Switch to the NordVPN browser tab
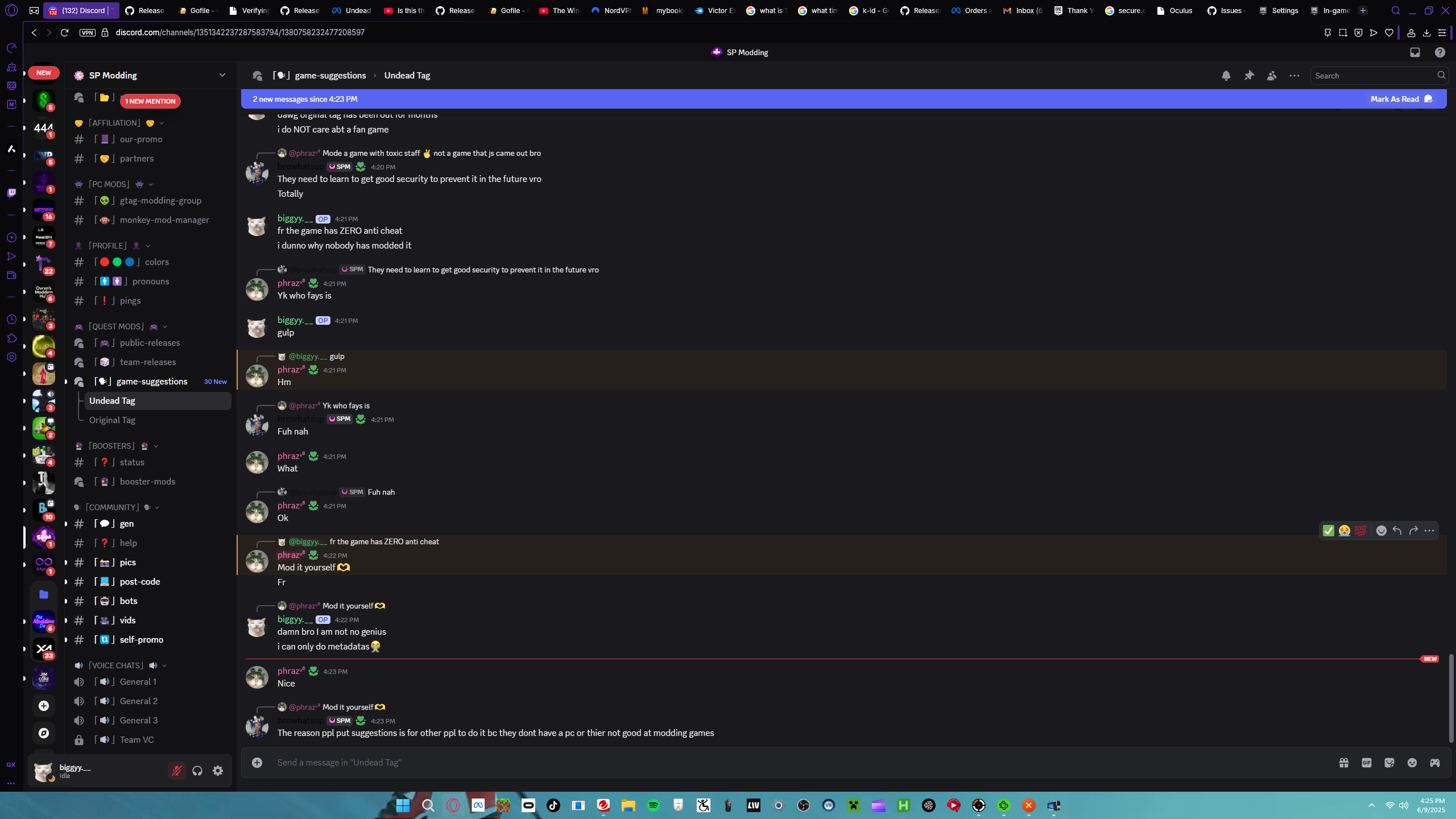This screenshot has height=819, width=1456. coord(611,10)
